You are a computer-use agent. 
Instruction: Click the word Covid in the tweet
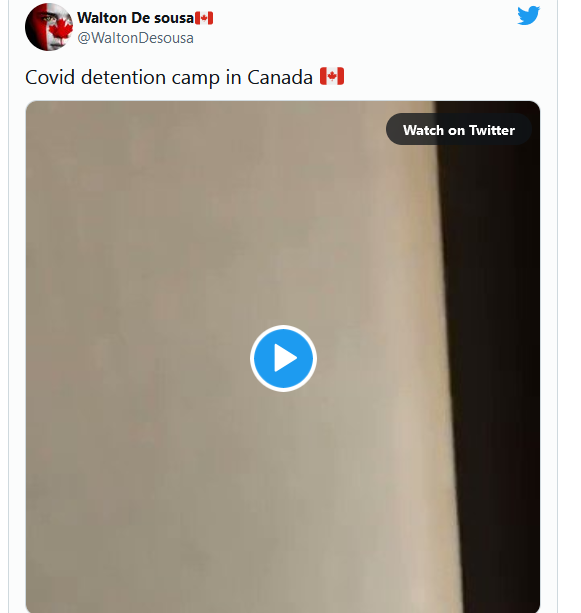(x=50, y=77)
